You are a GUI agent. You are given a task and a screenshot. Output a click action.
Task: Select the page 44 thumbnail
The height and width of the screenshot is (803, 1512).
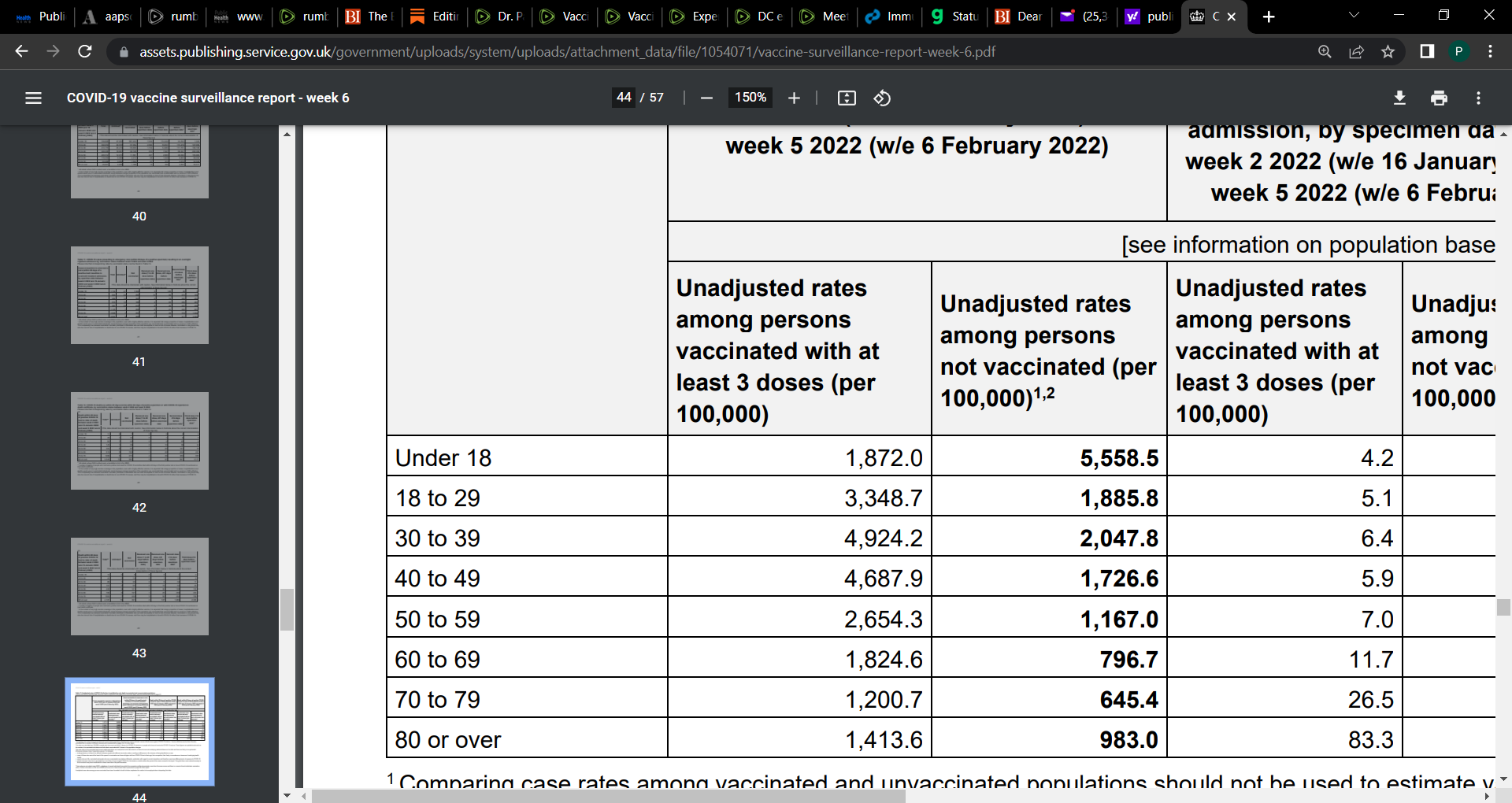(x=139, y=732)
